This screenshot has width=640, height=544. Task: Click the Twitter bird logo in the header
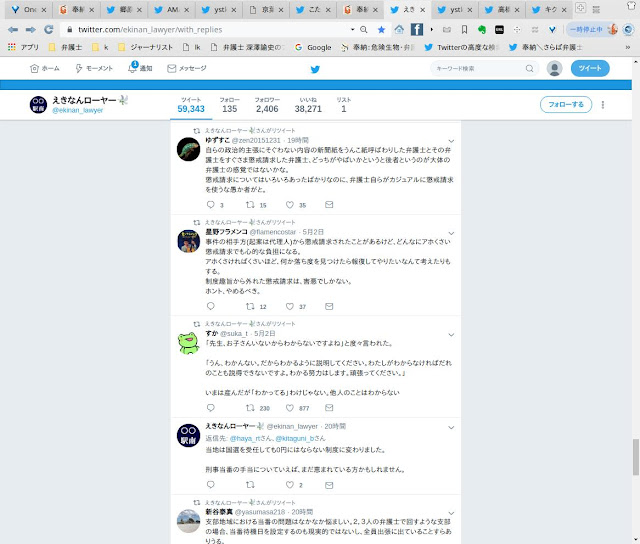click(x=315, y=69)
